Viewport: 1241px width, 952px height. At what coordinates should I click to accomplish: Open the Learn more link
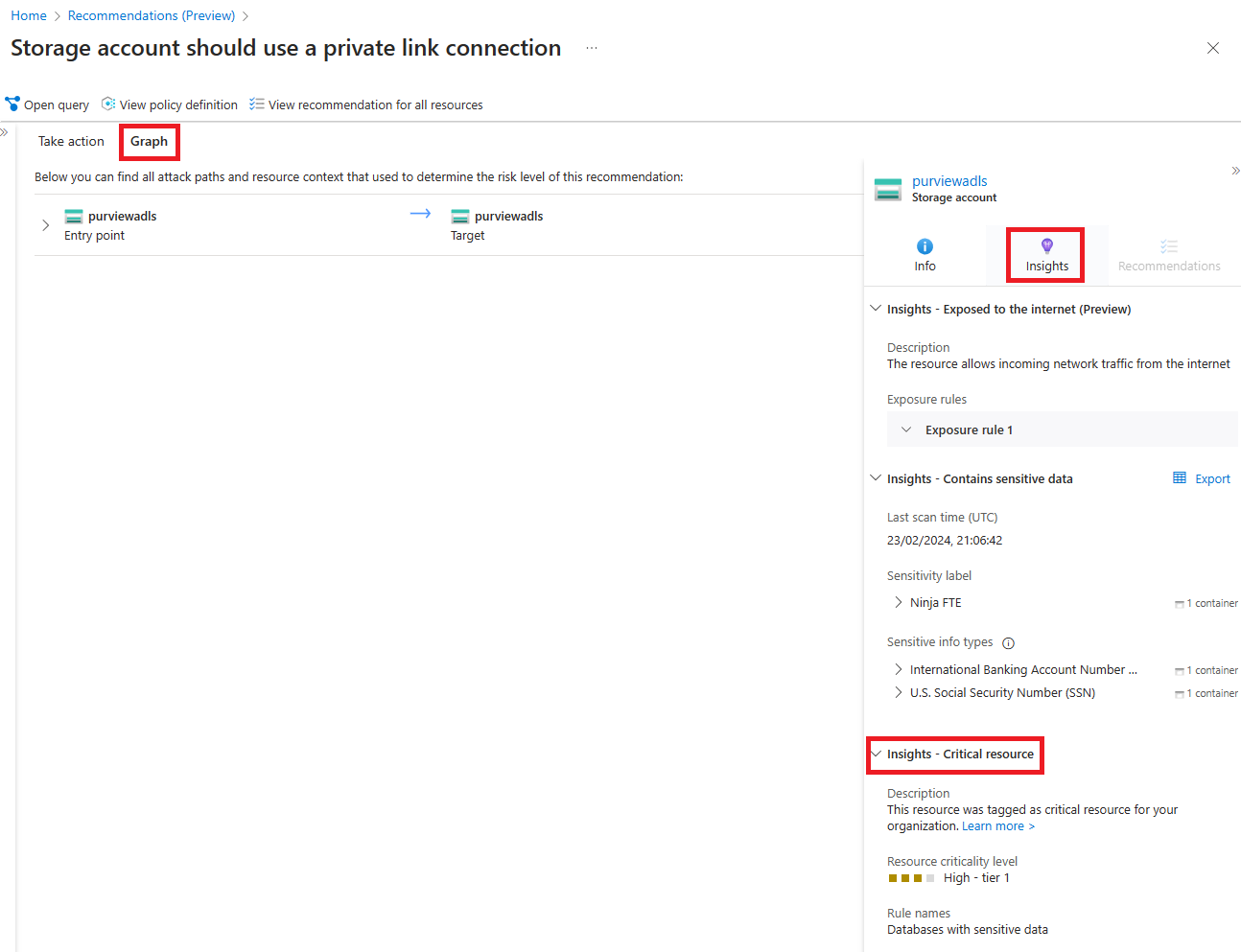point(998,826)
